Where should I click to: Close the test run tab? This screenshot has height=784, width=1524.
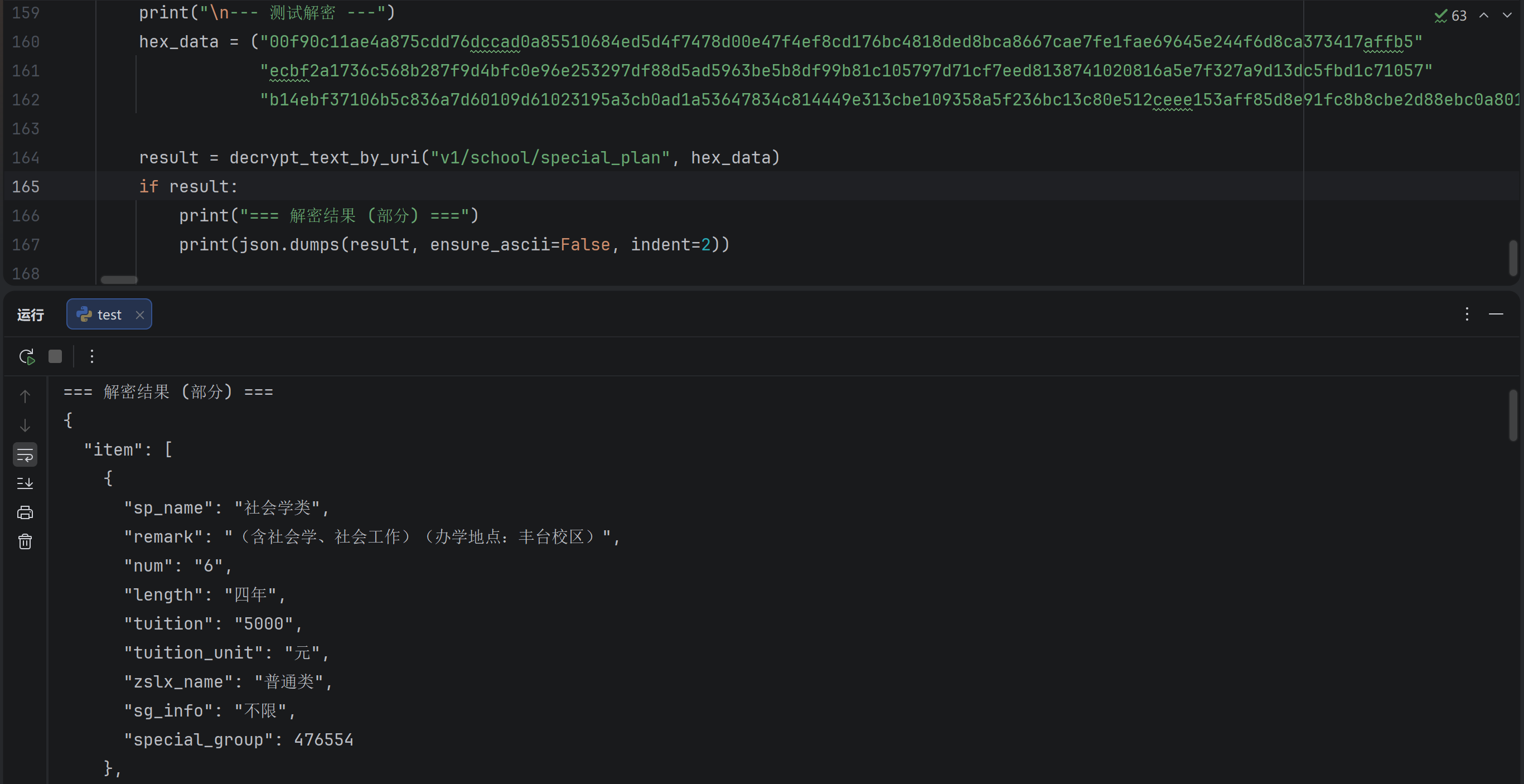pos(139,315)
